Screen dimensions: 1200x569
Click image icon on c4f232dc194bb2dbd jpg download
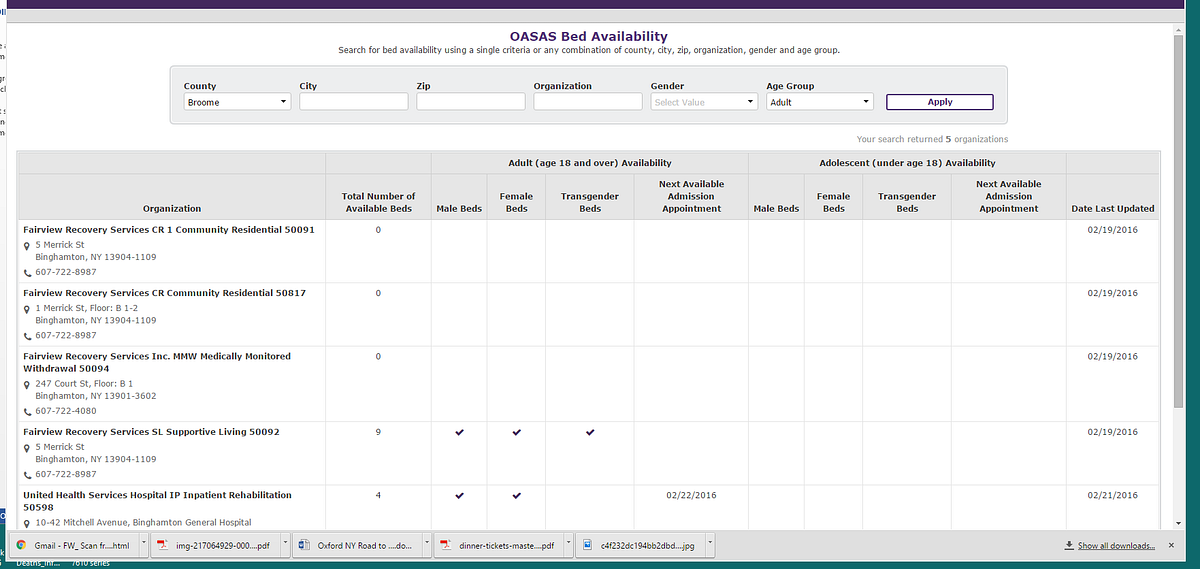click(588, 546)
